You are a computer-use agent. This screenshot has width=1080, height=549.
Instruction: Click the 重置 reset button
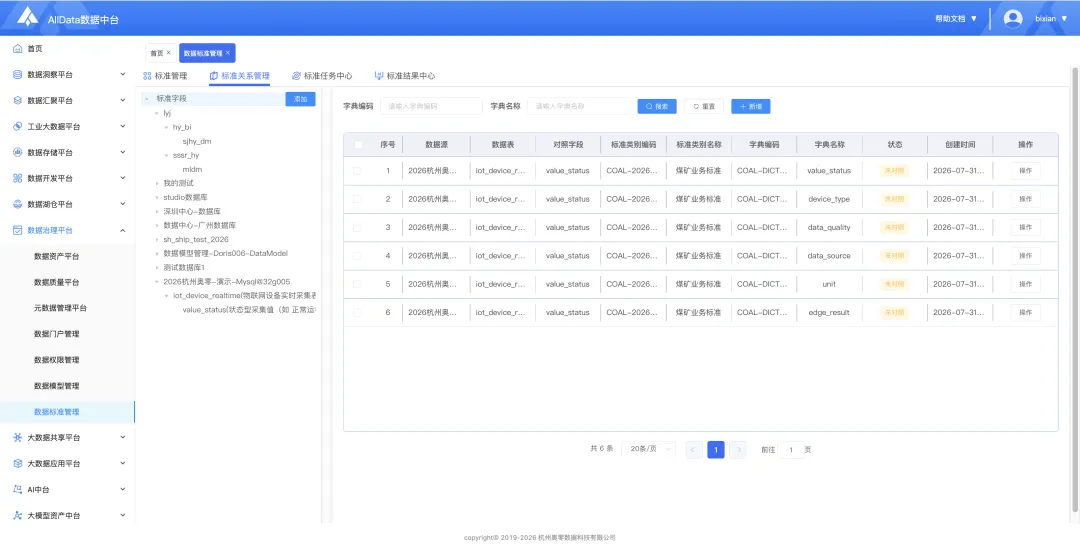(704, 107)
